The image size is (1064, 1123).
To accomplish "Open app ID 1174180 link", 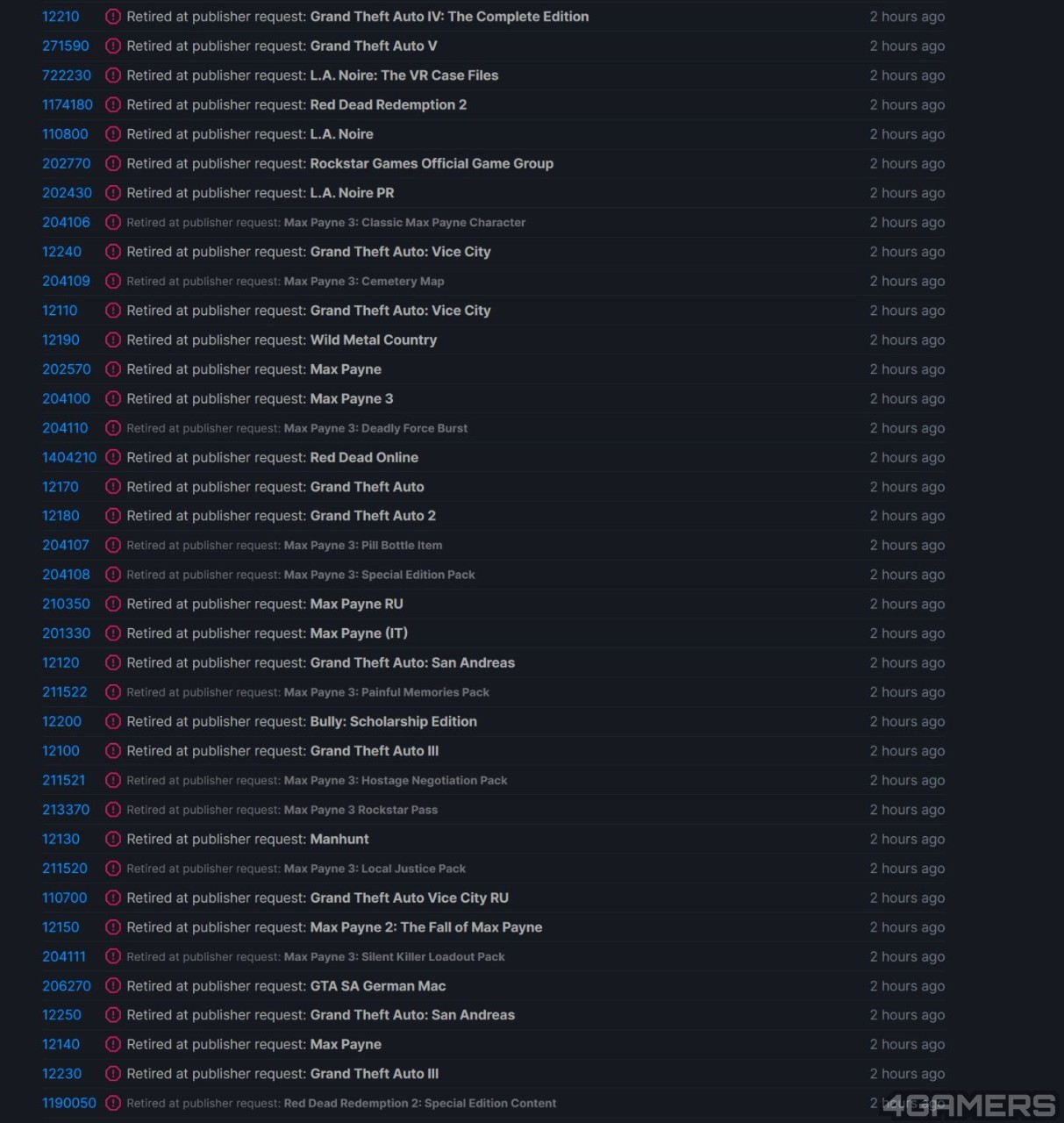I will click(x=68, y=104).
